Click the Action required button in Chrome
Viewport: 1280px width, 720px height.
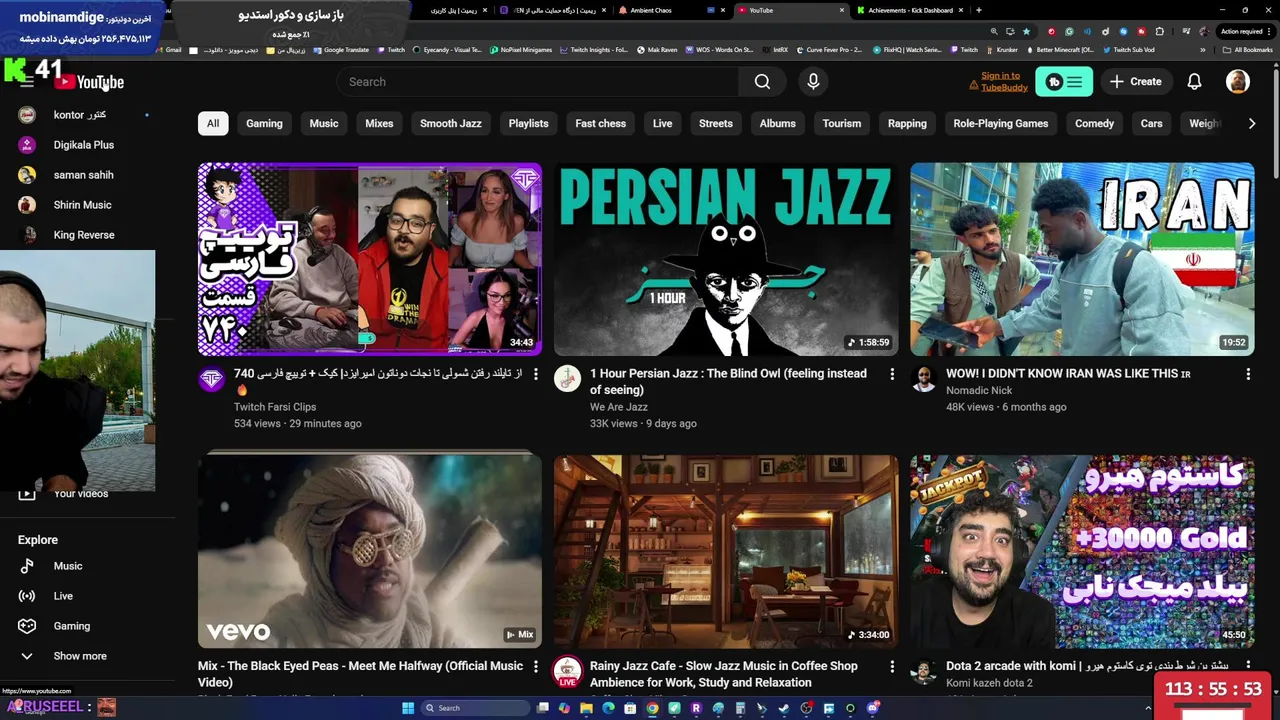pos(1243,31)
